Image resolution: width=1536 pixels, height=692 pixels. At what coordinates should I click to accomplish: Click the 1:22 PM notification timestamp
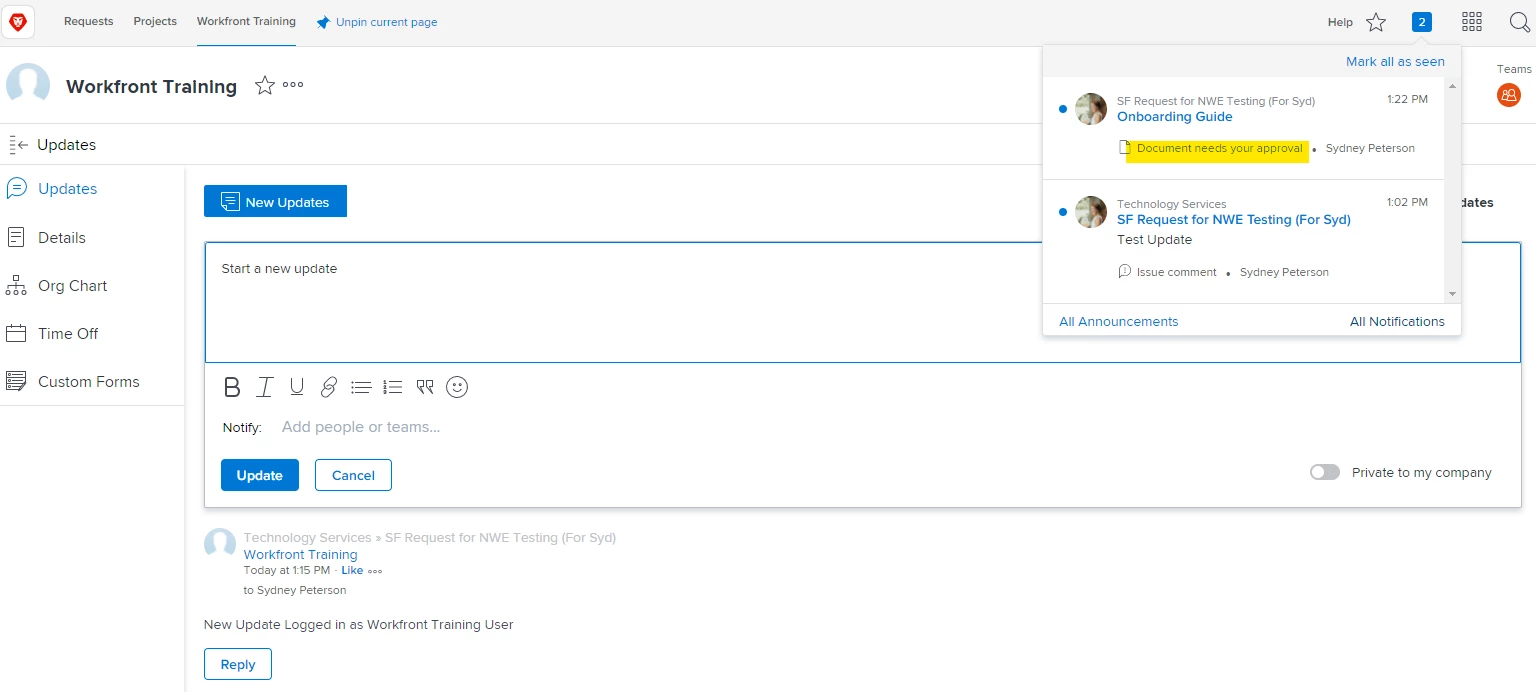(x=1407, y=99)
